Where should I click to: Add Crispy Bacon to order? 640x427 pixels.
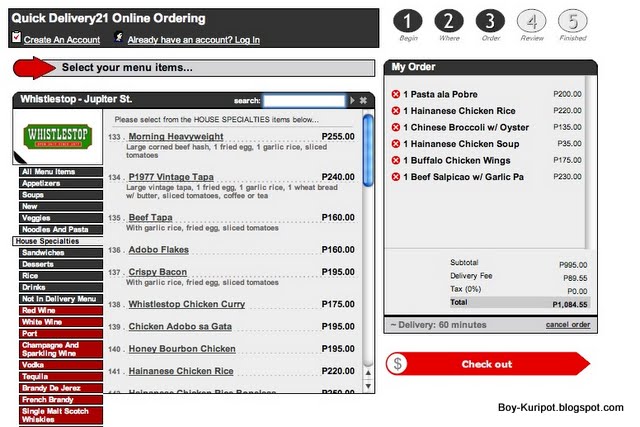click(158, 272)
